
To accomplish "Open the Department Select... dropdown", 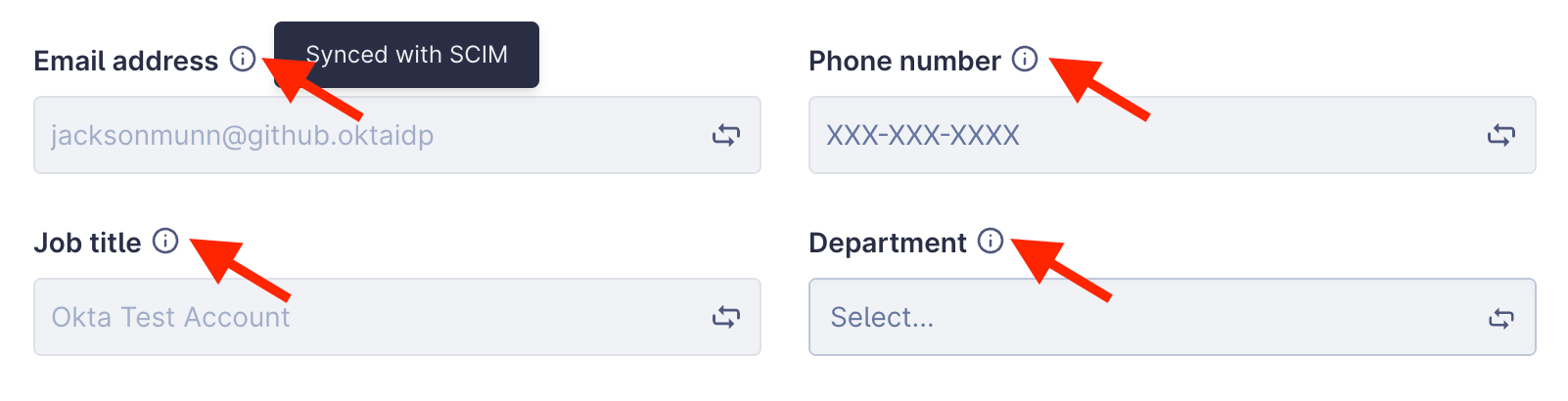I will tap(1126, 317).
